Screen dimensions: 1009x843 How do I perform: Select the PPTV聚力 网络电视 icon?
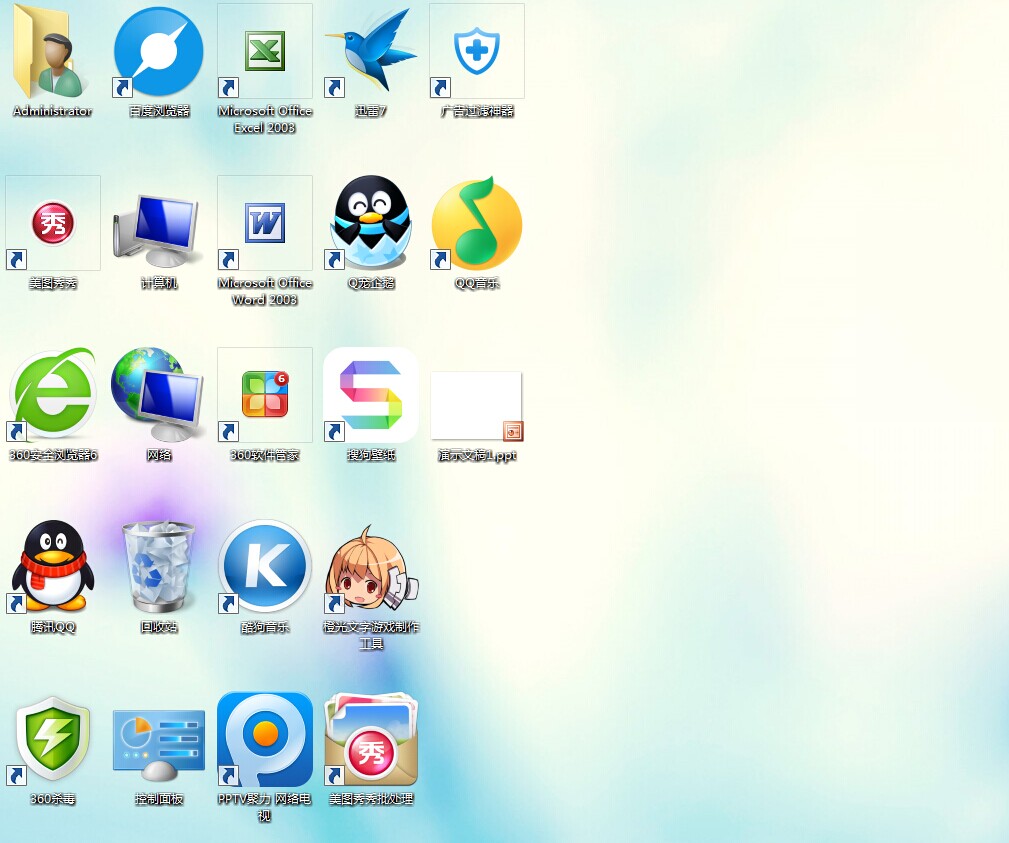265,739
